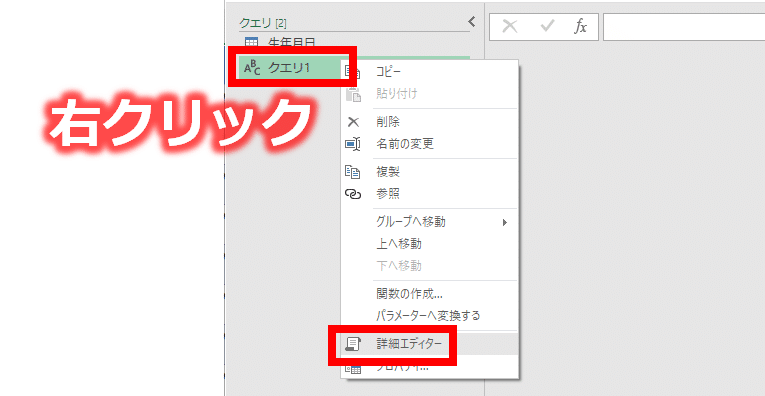Choose 貼り付け from the context menu
Viewport: 765px width, 396px height.
[x=397, y=94]
